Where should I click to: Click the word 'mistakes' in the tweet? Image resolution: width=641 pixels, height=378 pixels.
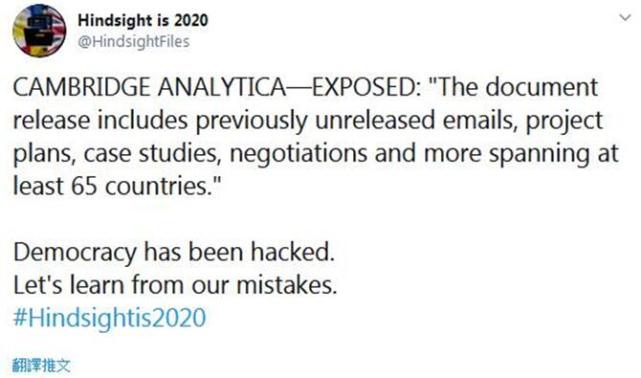(x=287, y=285)
